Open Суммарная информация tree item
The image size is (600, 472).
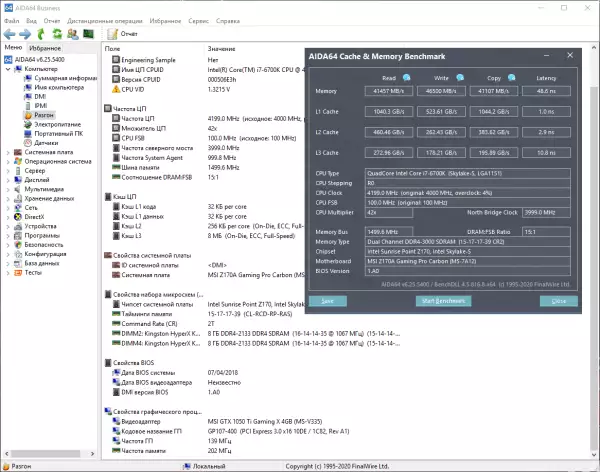[65, 78]
